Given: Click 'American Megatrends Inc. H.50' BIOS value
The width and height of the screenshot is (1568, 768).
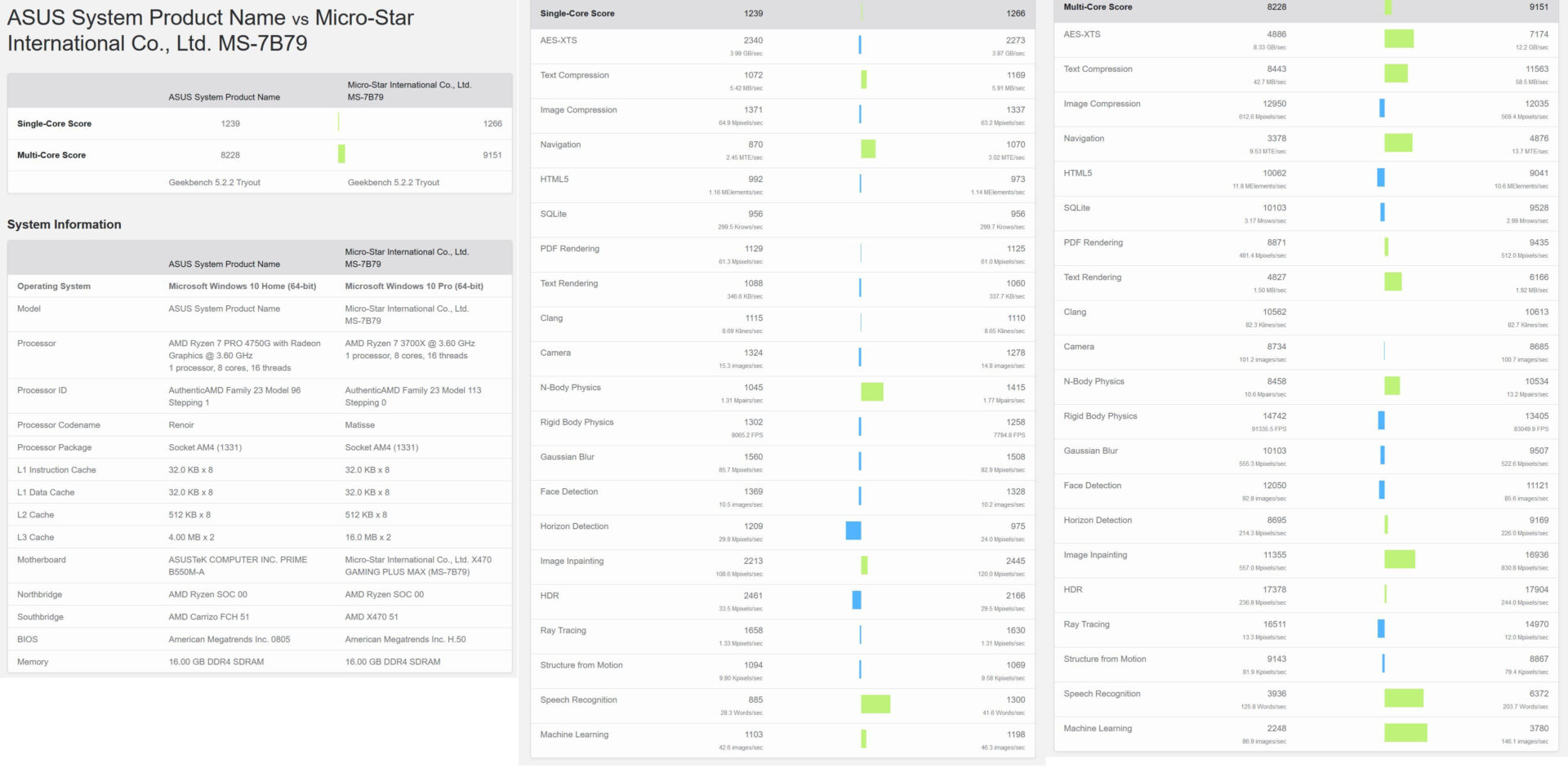Looking at the screenshot, I should [x=405, y=639].
